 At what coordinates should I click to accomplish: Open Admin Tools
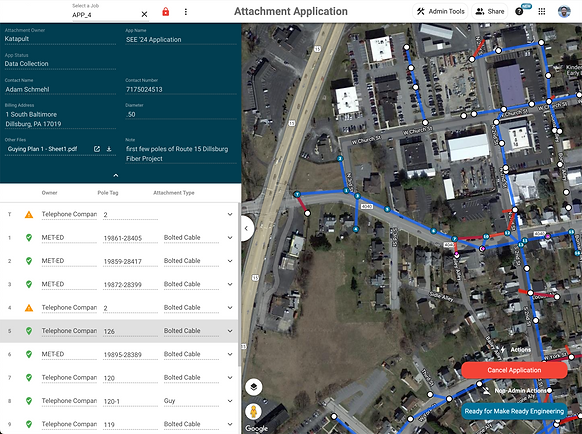pyautogui.click(x=440, y=12)
